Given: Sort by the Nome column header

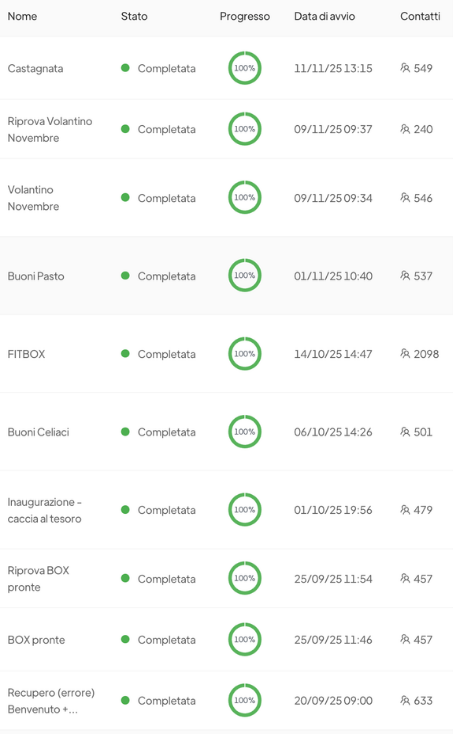Looking at the screenshot, I should (x=22, y=16).
